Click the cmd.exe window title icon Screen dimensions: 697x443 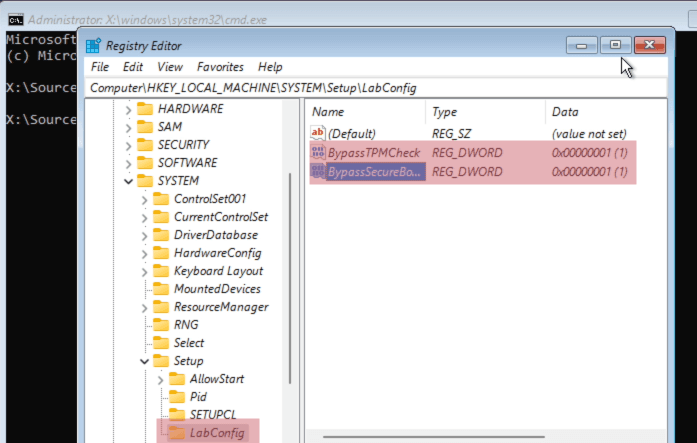(16, 20)
